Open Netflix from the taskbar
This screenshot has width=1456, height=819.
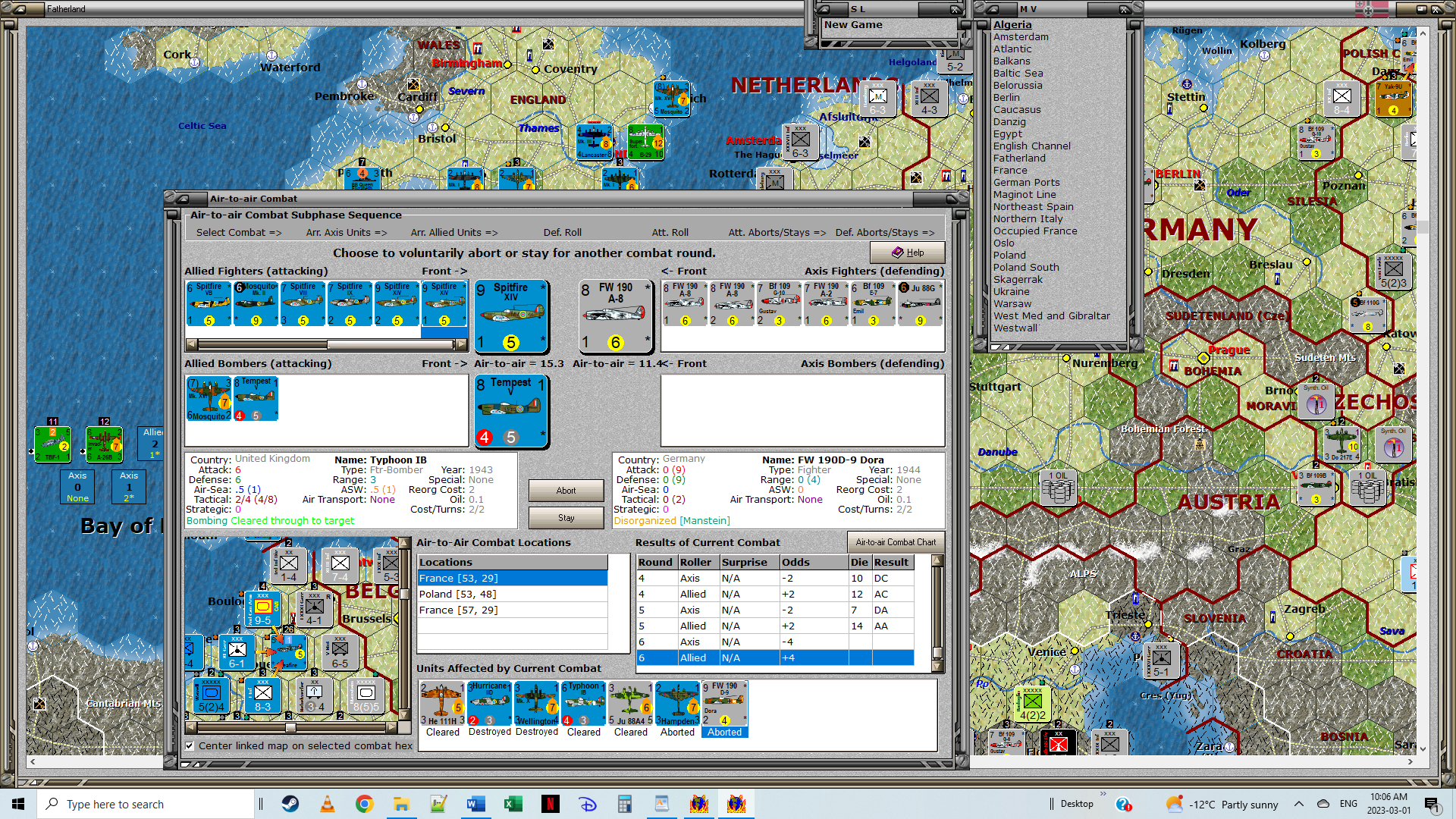tap(551, 804)
